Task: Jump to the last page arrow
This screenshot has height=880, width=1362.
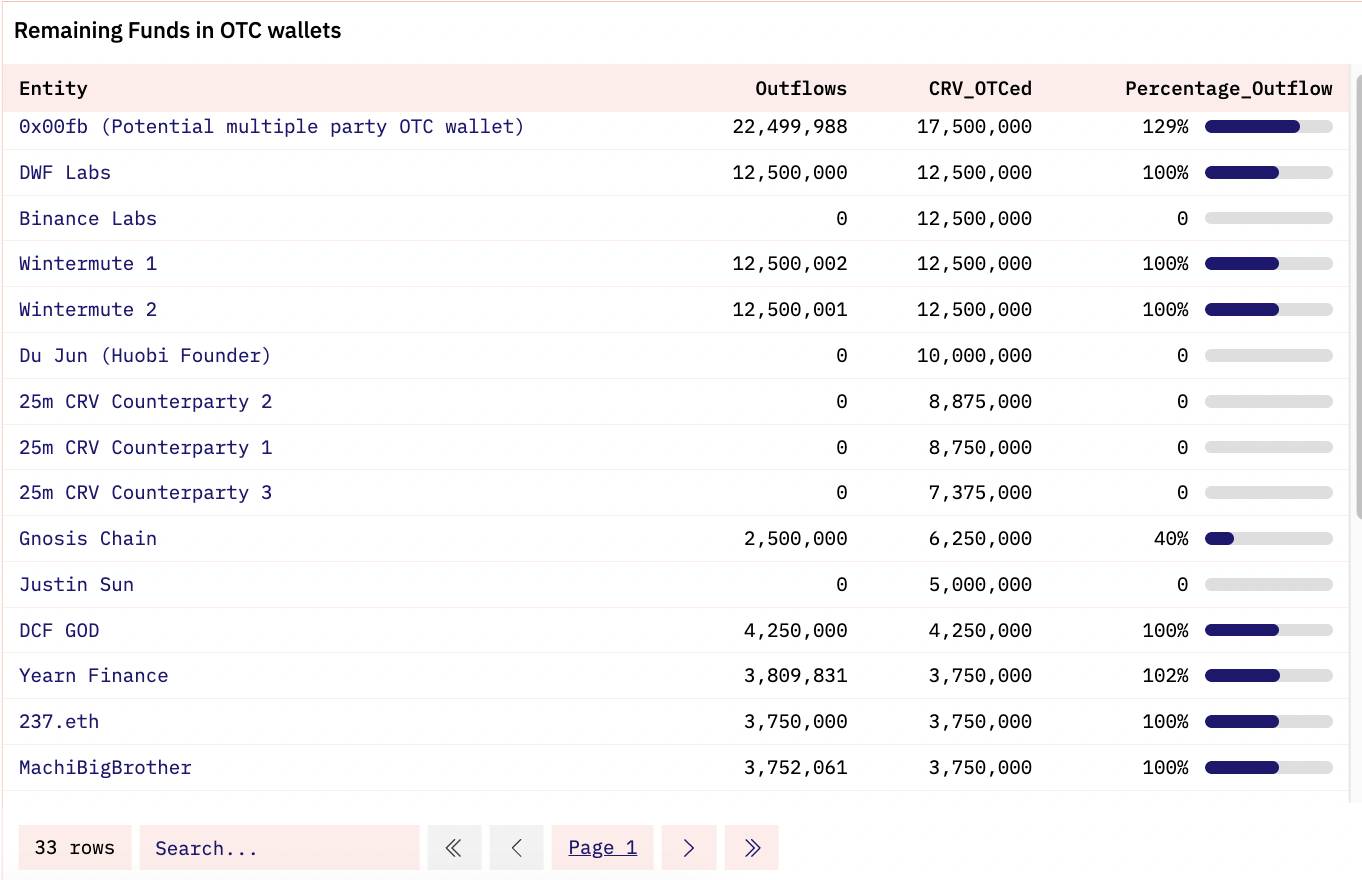Action: tap(752, 847)
